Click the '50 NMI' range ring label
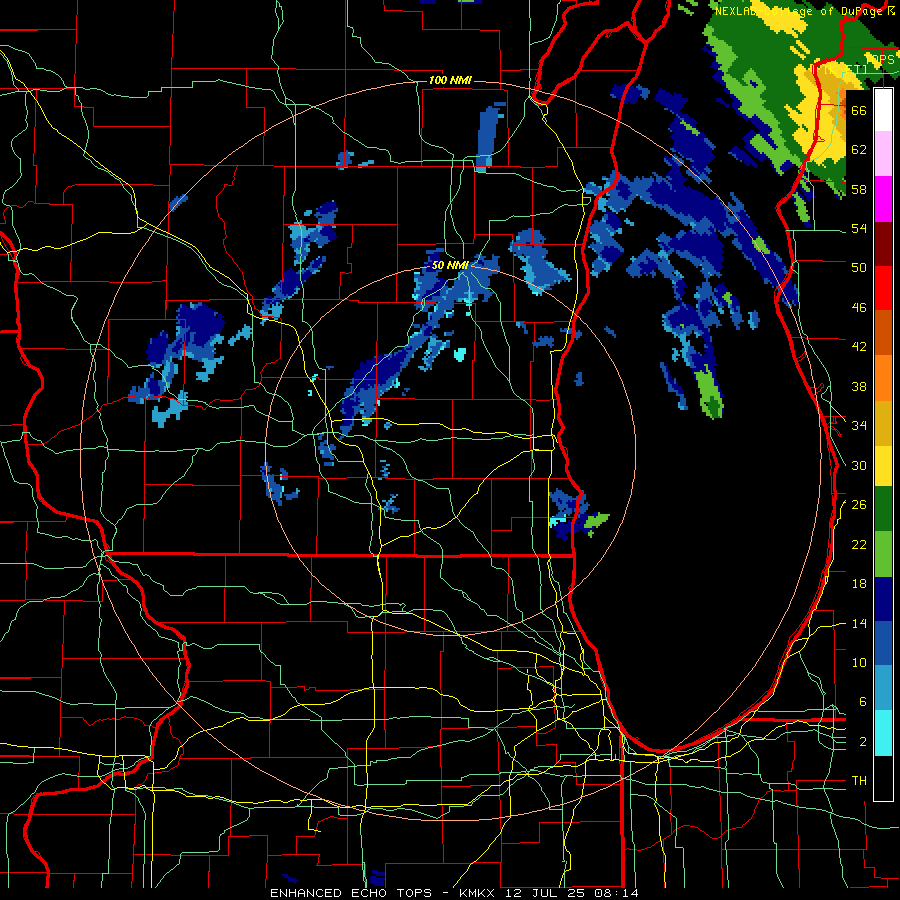Viewport: 900px width, 900px height. click(450, 266)
